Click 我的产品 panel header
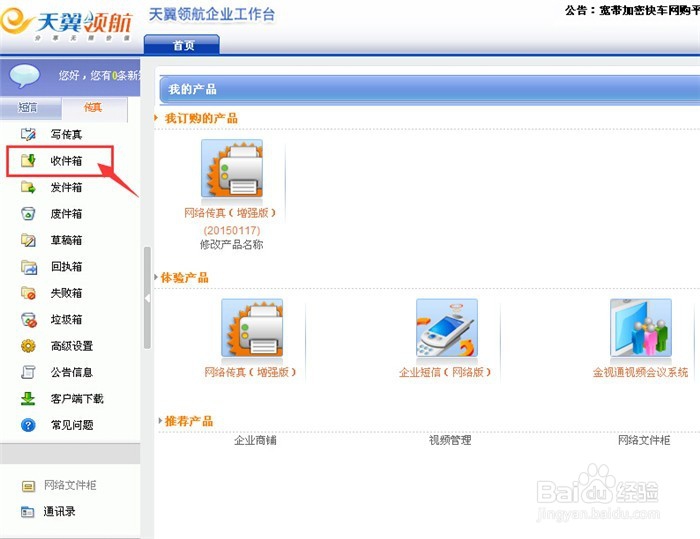The image size is (700, 539). pos(429,89)
